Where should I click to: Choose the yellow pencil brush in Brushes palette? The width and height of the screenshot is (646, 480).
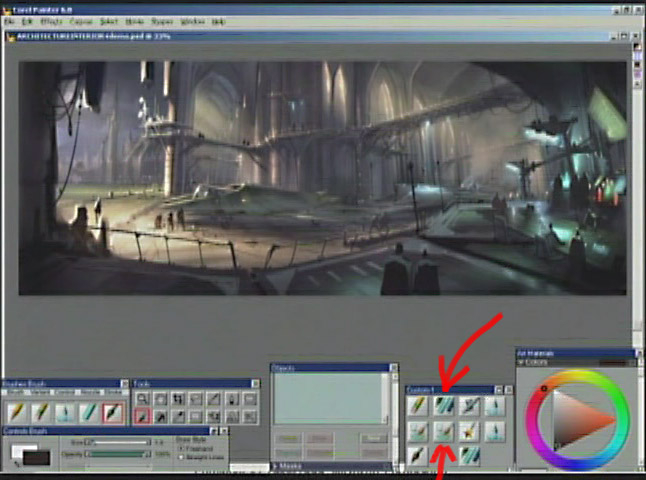(17, 412)
